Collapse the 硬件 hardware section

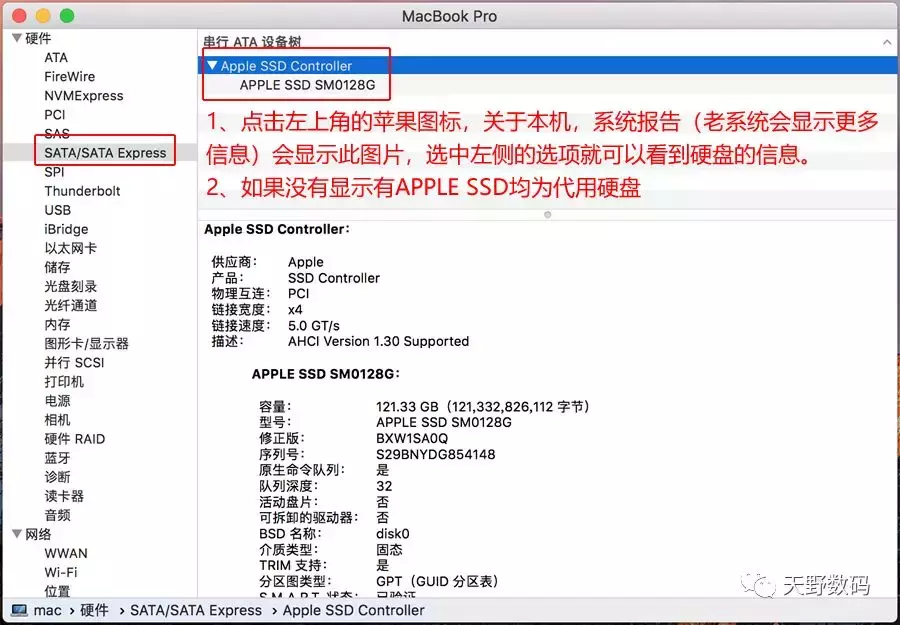pyautogui.click(x=17, y=38)
